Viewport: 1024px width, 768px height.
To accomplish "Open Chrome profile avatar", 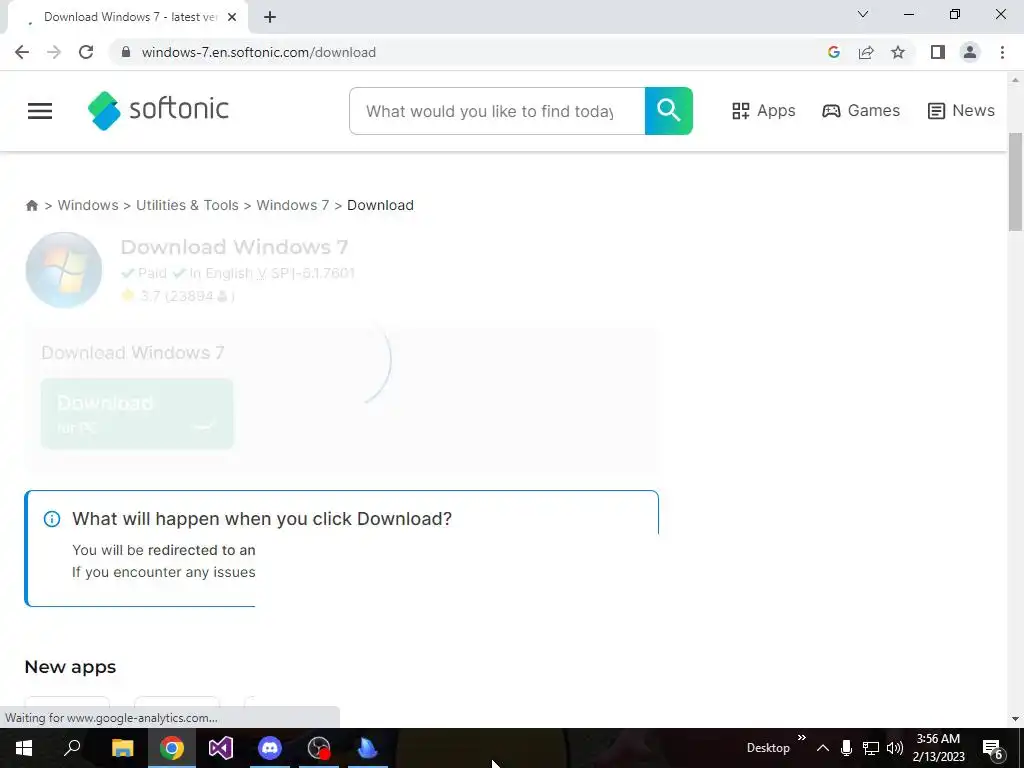I will point(970,52).
